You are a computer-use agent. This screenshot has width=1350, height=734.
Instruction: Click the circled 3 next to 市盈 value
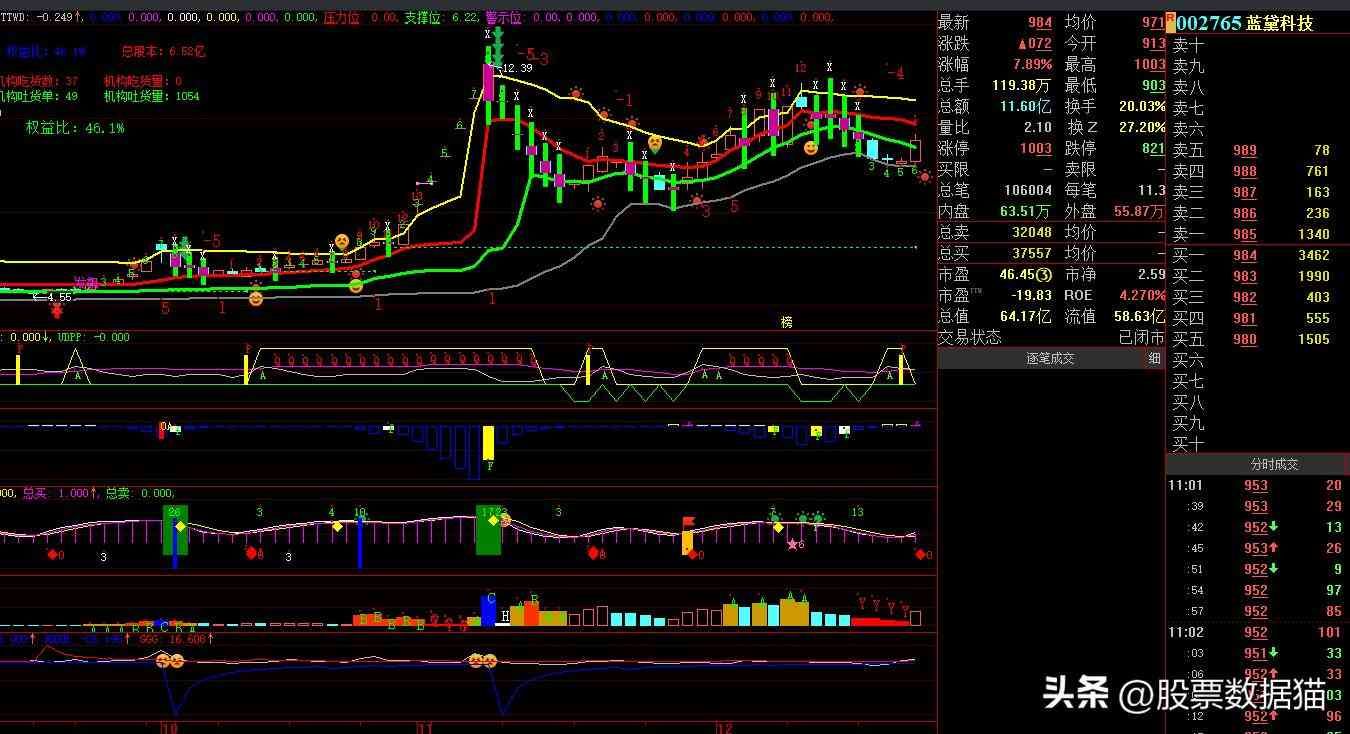(1043, 274)
